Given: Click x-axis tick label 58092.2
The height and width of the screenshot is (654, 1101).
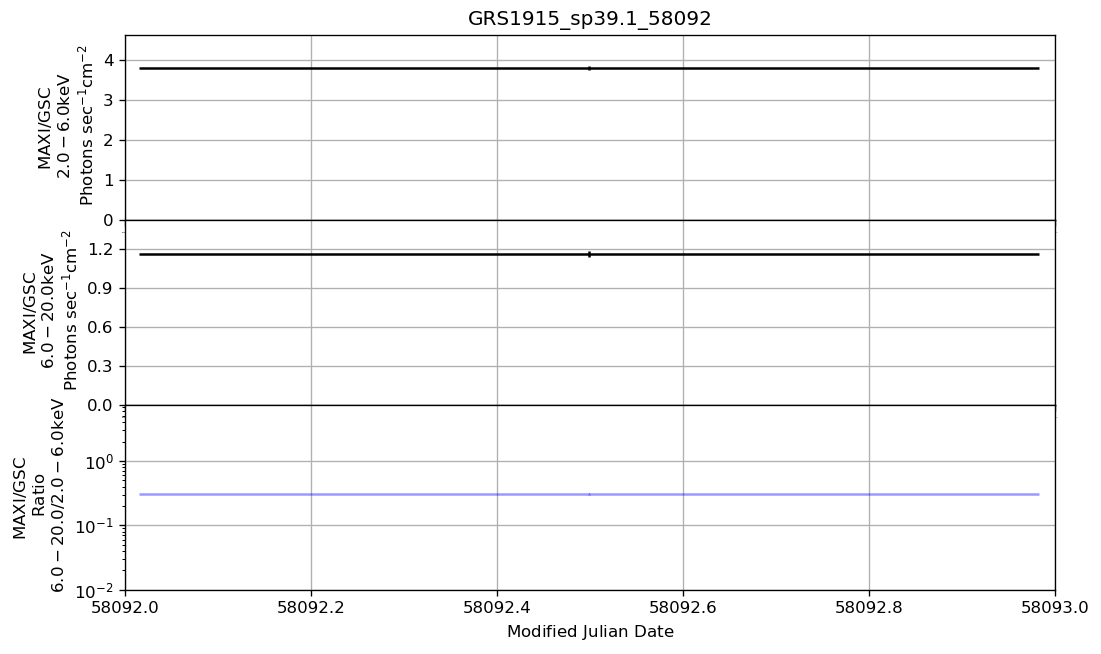Looking at the screenshot, I should (311, 607).
